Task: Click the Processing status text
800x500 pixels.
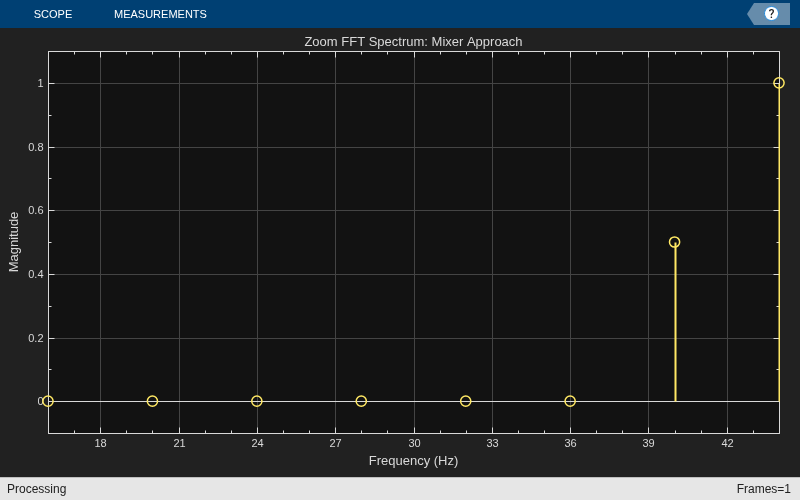Action: [37, 489]
